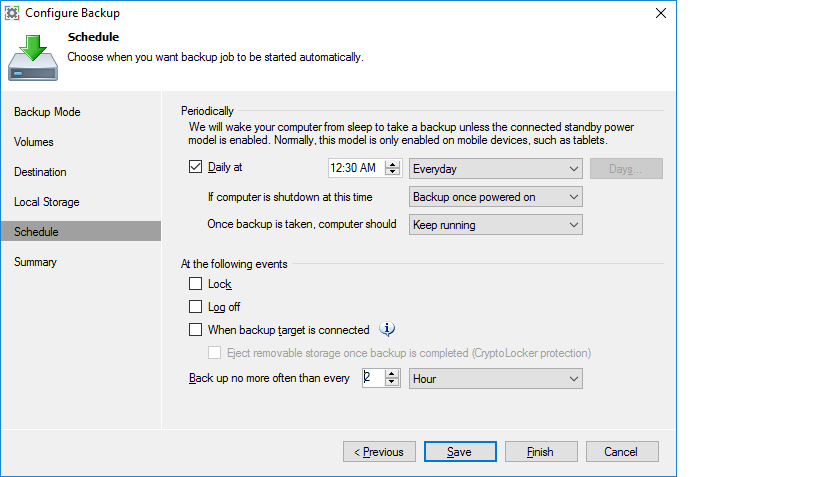Open the Keep running dropdown
Screen dimensions: 819x477
point(496,225)
